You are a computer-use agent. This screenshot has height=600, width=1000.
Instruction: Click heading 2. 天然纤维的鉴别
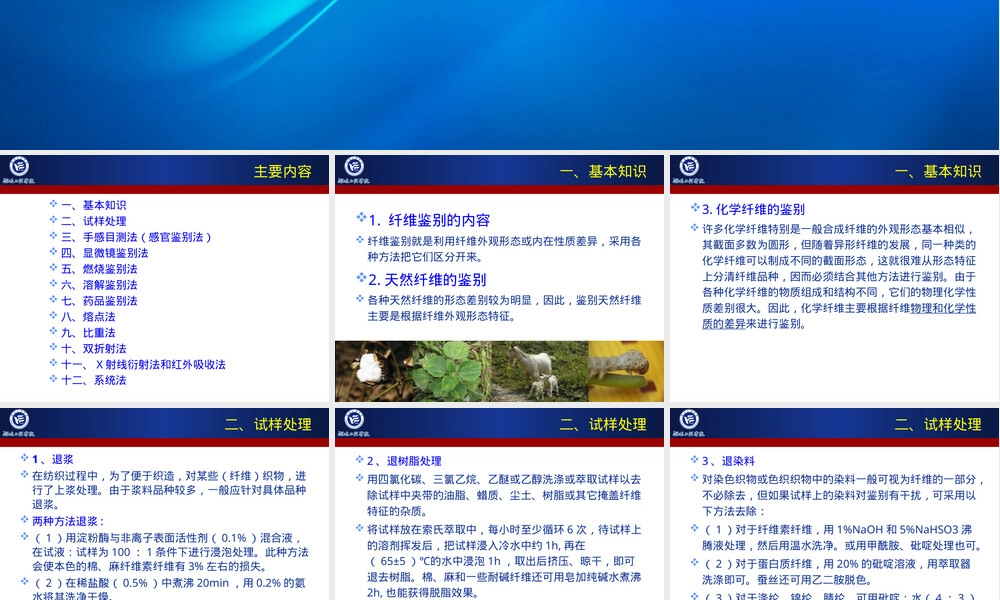coord(427,279)
